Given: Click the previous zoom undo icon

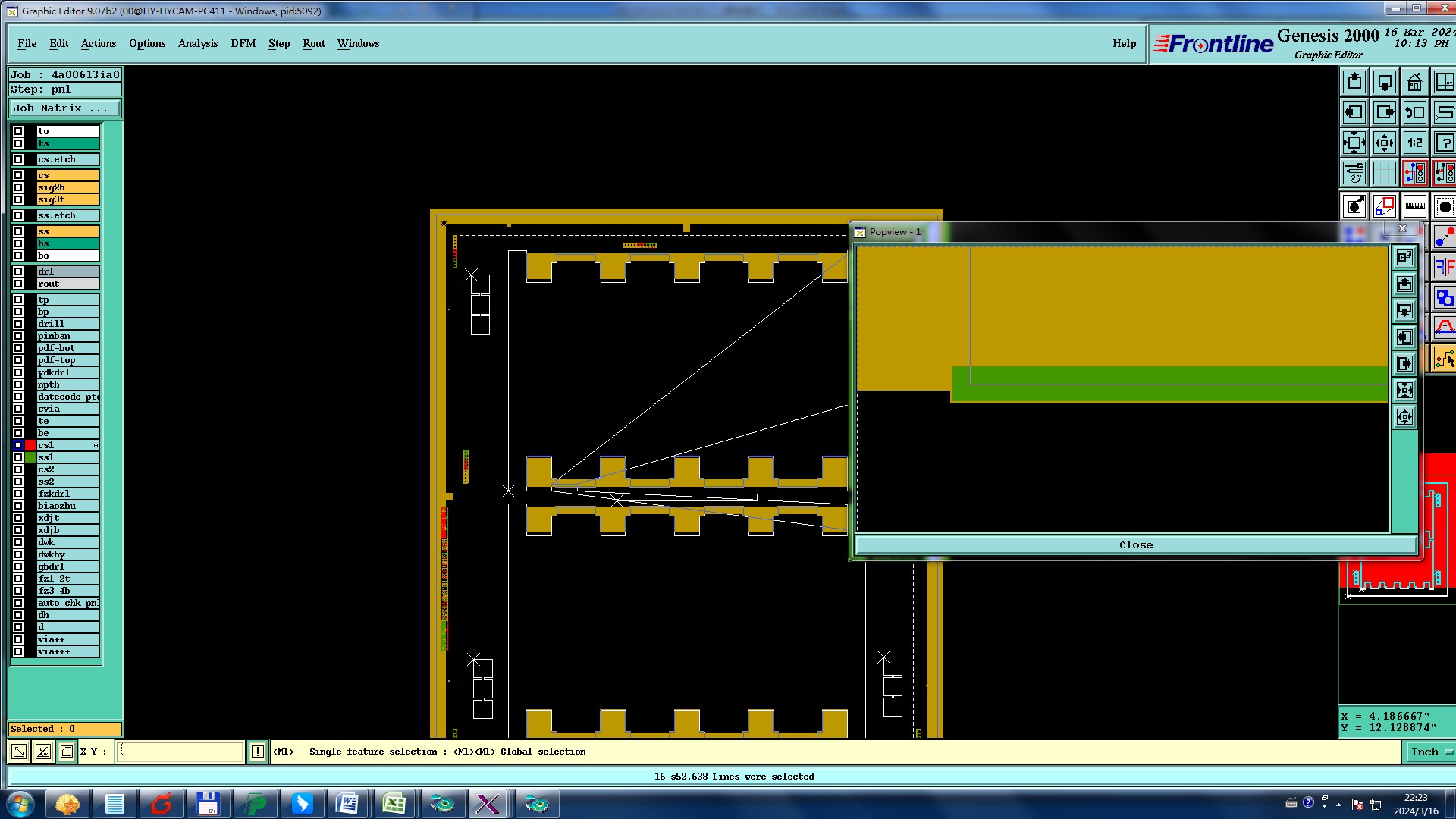Looking at the screenshot, I should (1415, 112).
